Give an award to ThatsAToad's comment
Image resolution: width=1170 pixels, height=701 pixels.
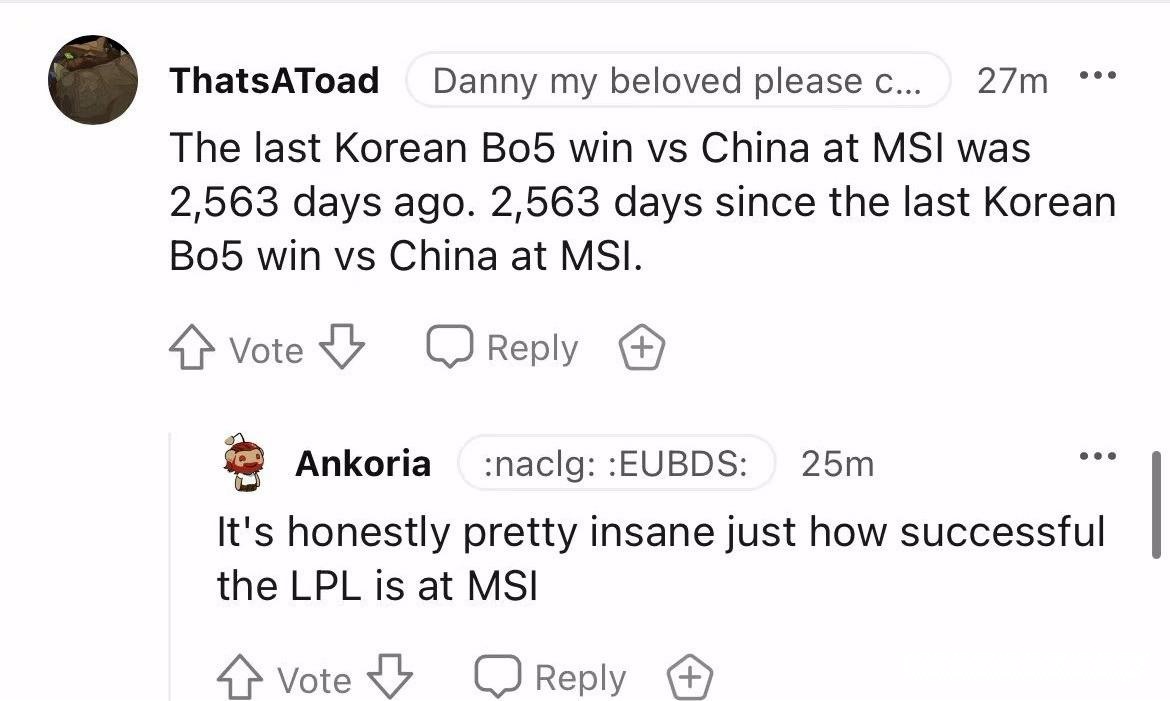(642, 349)
